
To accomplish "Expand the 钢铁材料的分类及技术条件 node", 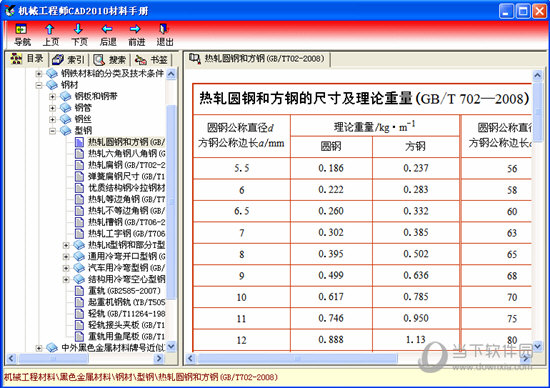I will (39, 74).
